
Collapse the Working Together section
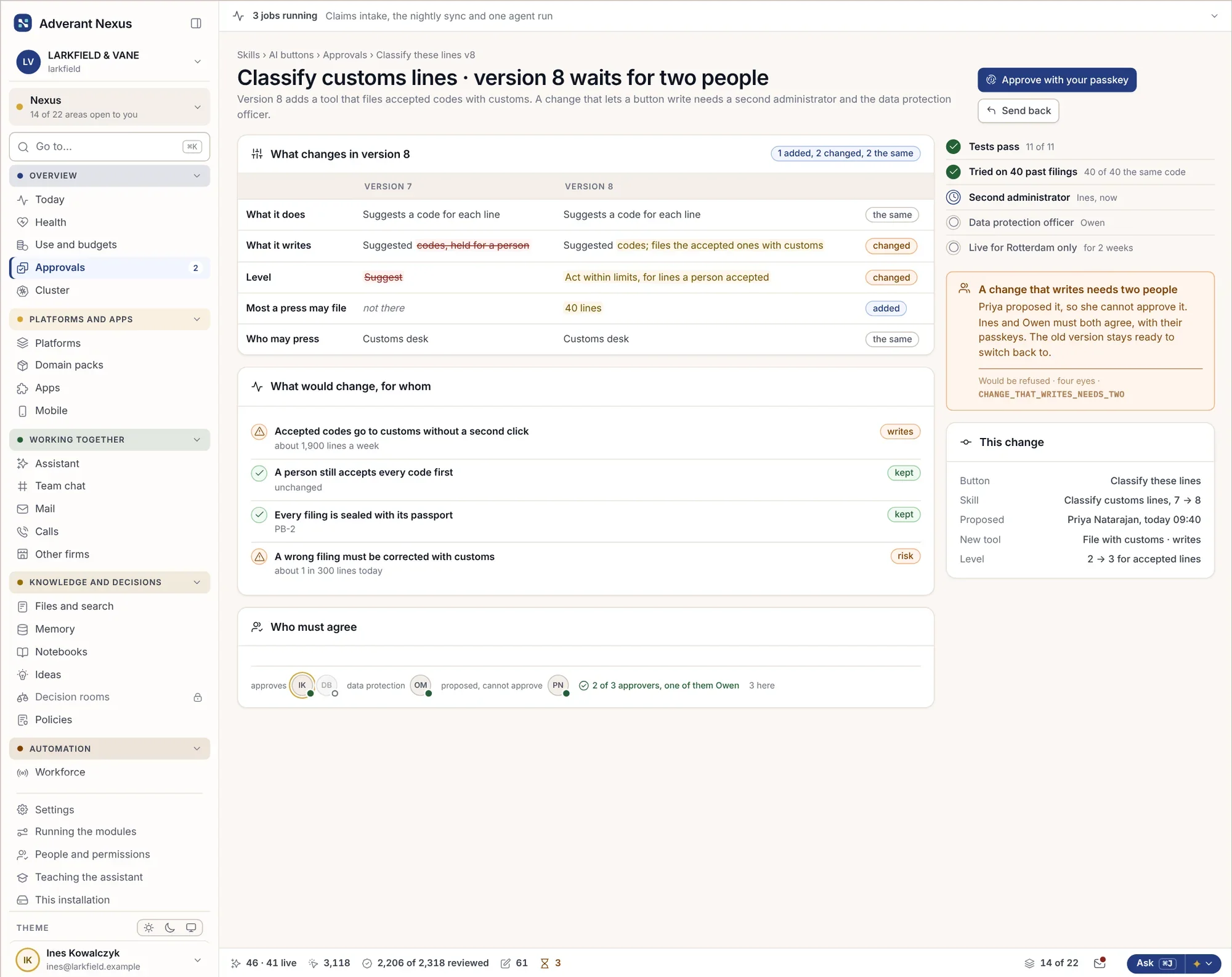110,440
